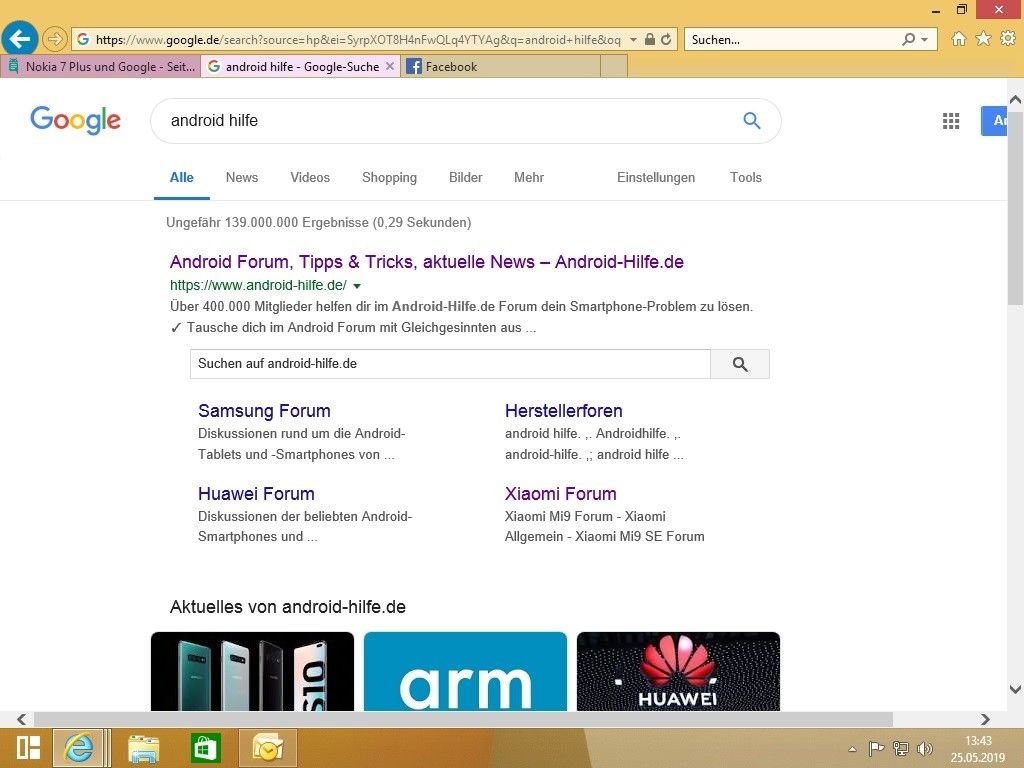
Task: Open the Xiaomi Forum link
Action: pos(560,494)
